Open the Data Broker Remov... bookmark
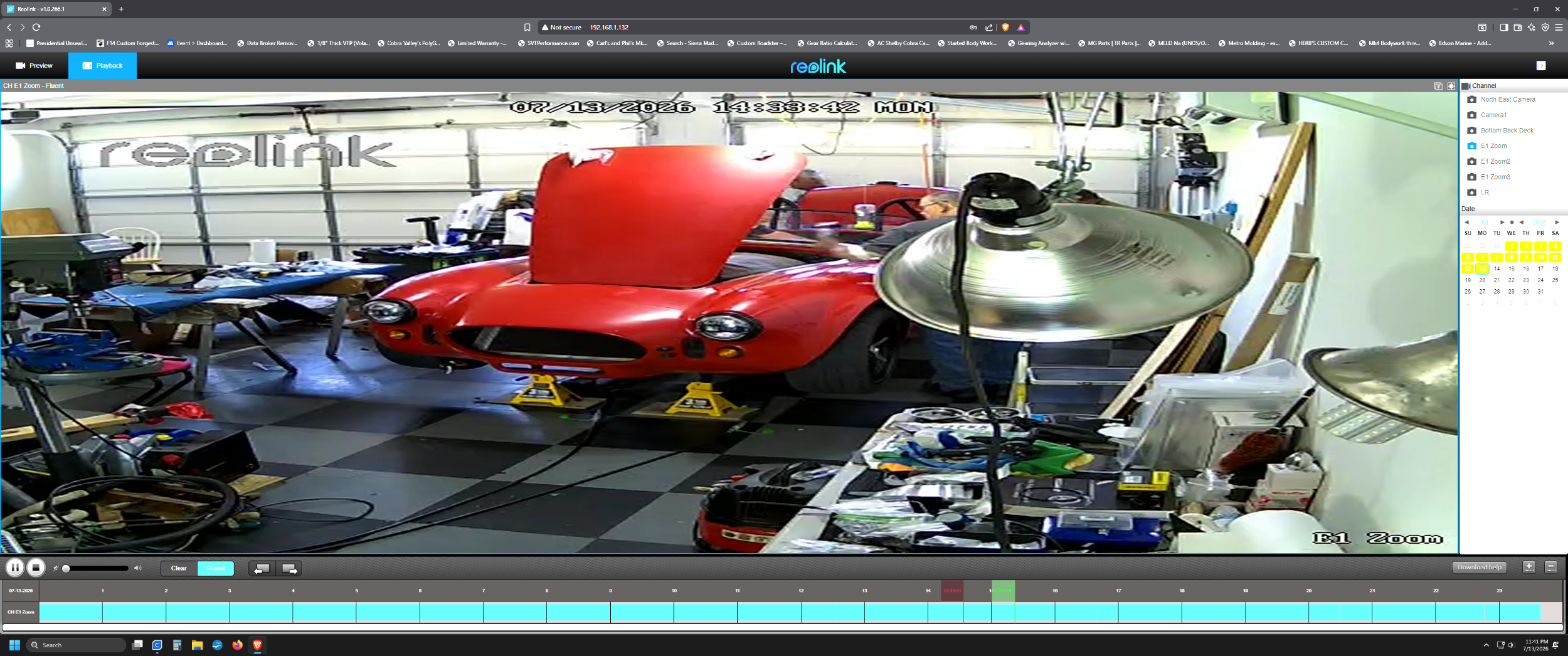1568x656 pixels. point(268,43)
